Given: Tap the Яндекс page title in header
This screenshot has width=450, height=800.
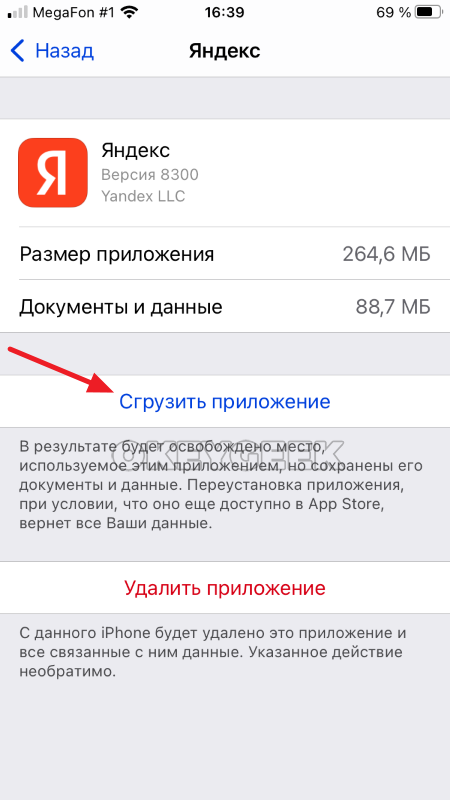Looking at the screenshot, I should coord(224,52).
